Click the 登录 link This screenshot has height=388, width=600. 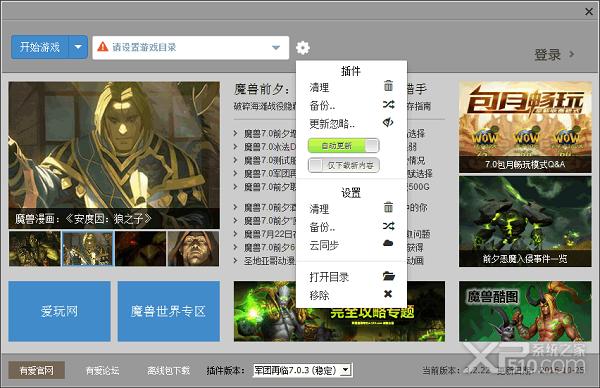(548, 55)
